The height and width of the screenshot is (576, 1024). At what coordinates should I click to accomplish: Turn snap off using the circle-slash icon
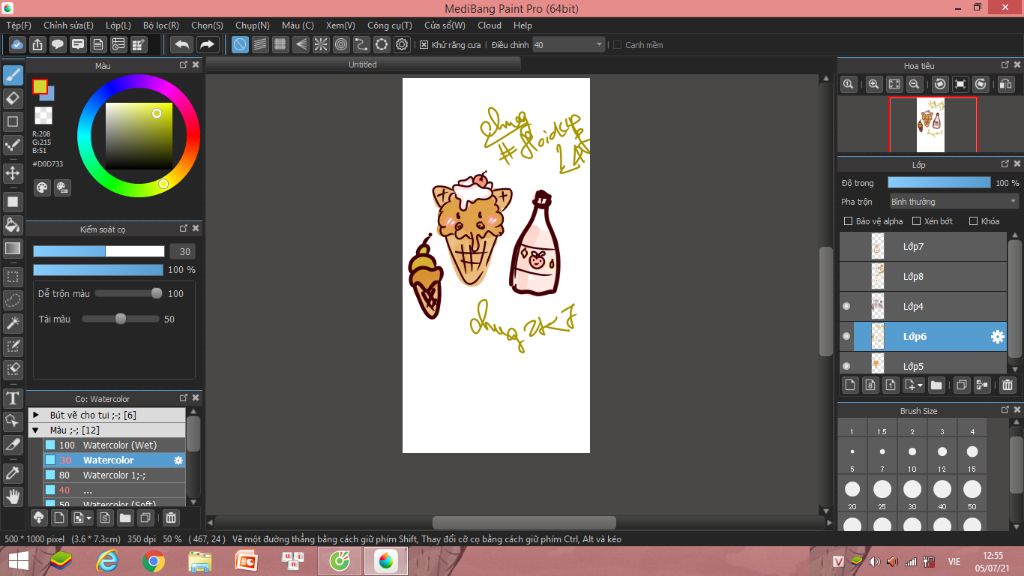coord(240,44)
